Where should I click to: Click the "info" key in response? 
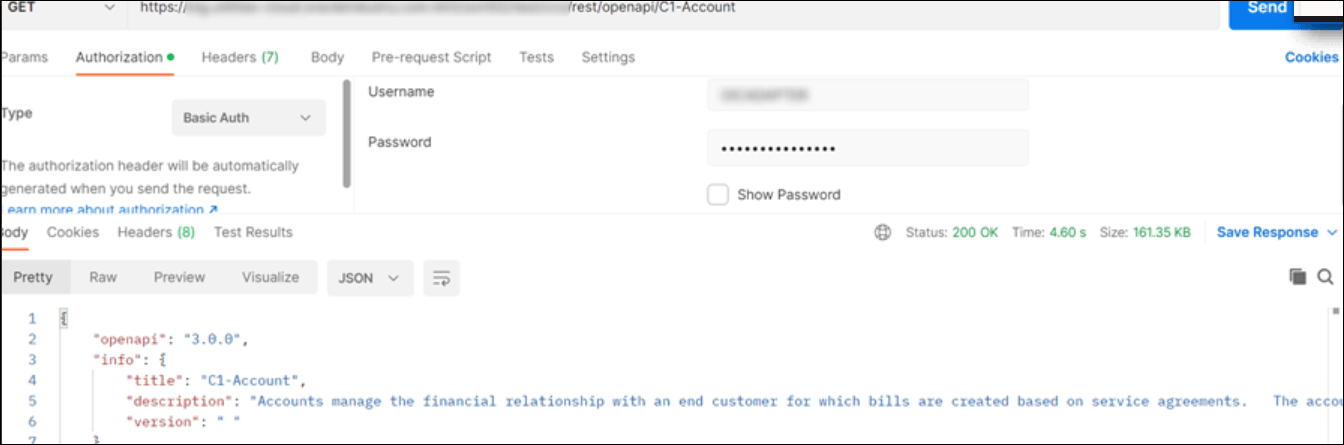tap(117, 360)
